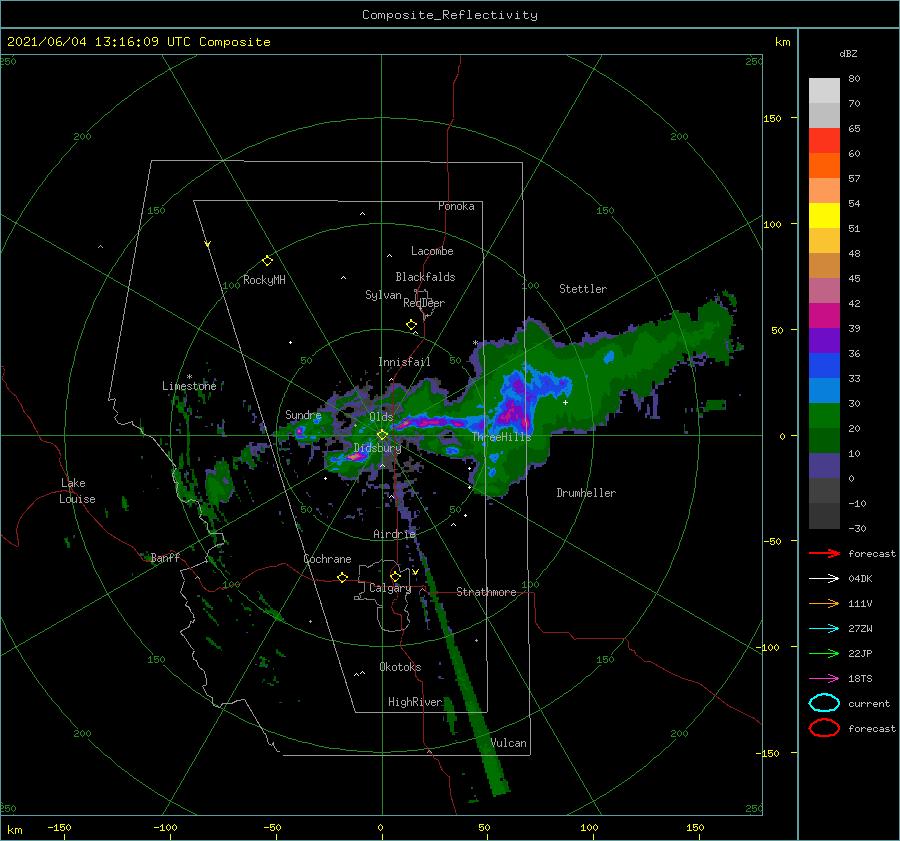The height and width of the screenshot is (841, 900).
Task: Click the Limestone label
Action: point(189,386)
